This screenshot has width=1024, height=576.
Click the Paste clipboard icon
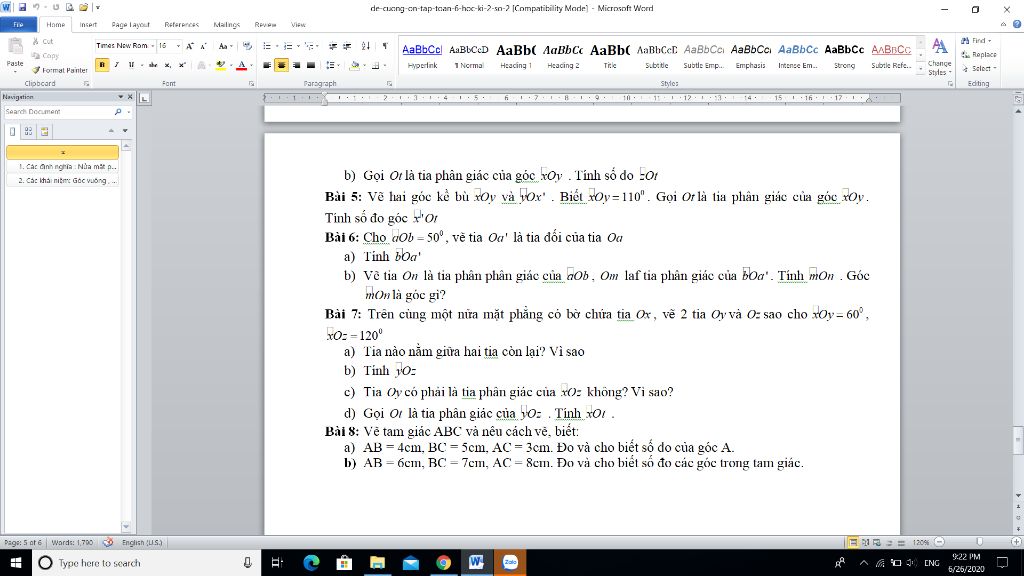tap(14, 47)
